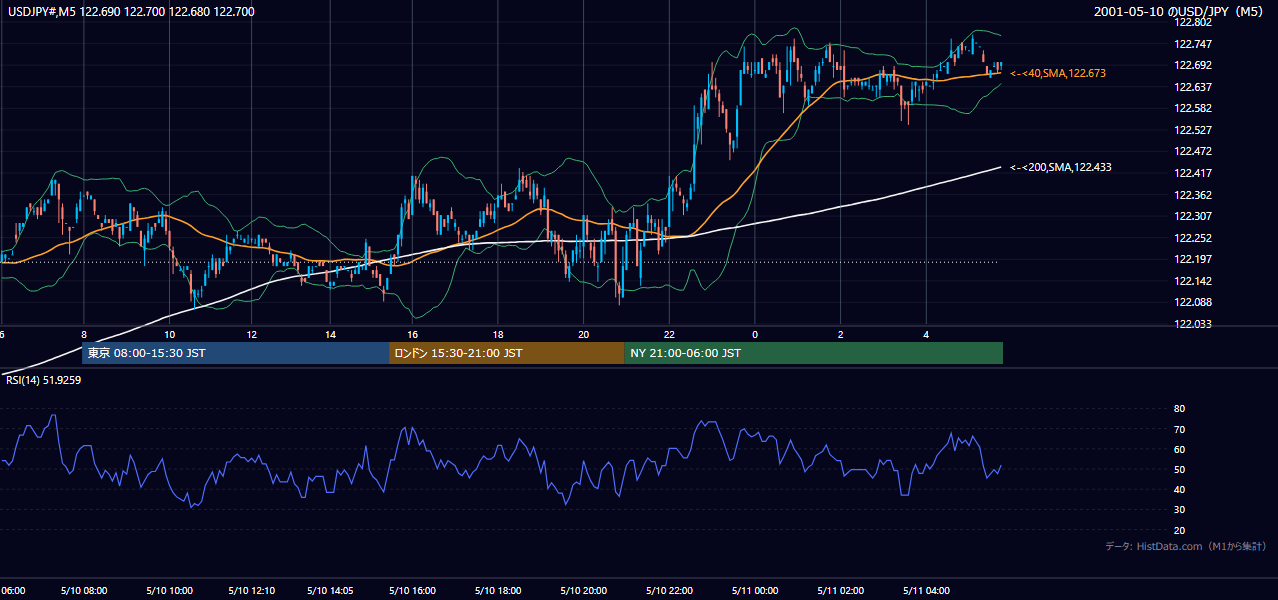
Task: Click hour label 0 under the price chart
Action: click(755, 334)
